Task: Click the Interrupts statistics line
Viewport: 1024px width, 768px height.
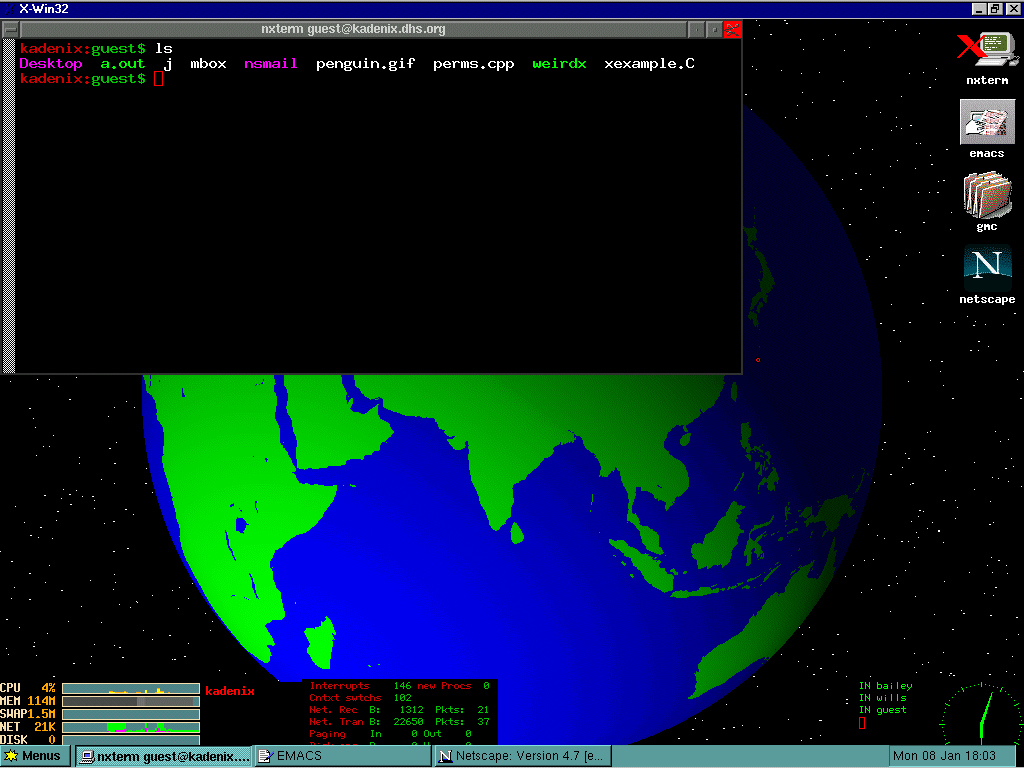Action: pyautogui.click(x=400, y=686)
